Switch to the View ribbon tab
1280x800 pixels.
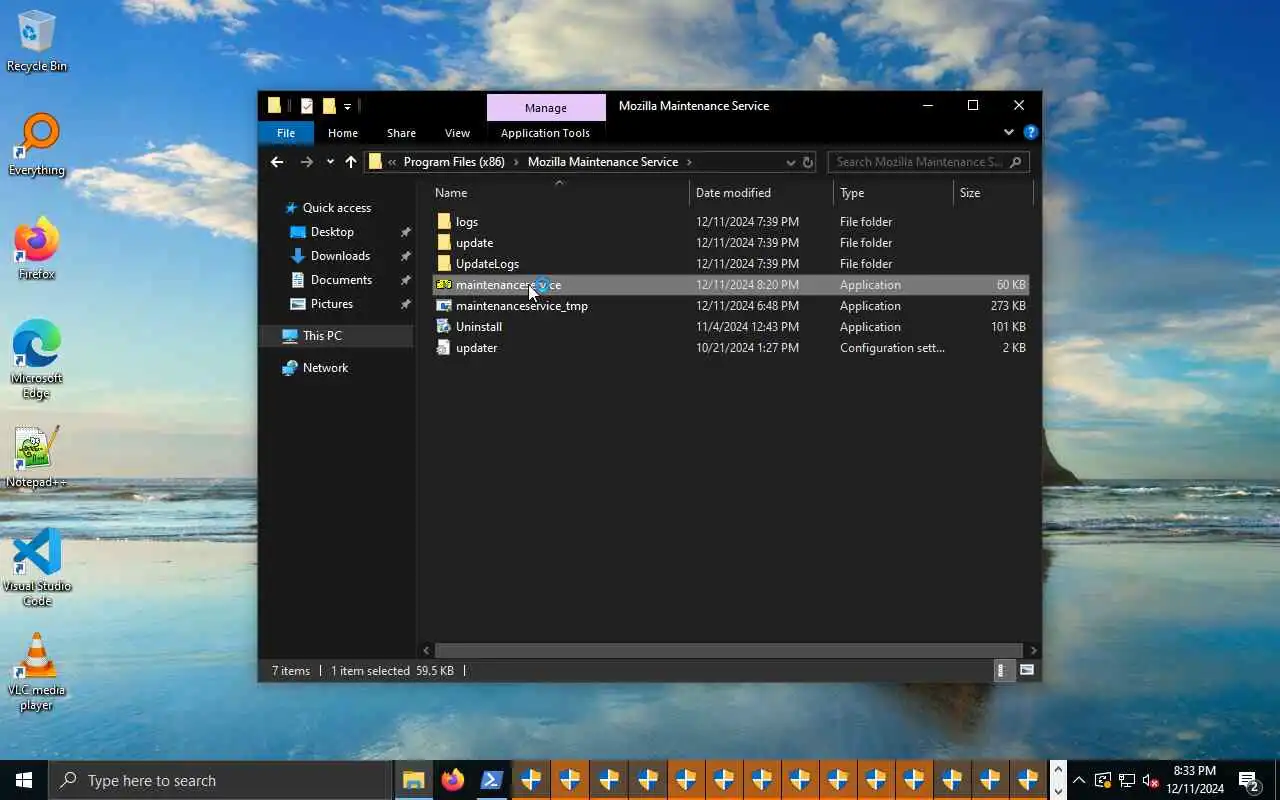[x=457, y=133]
